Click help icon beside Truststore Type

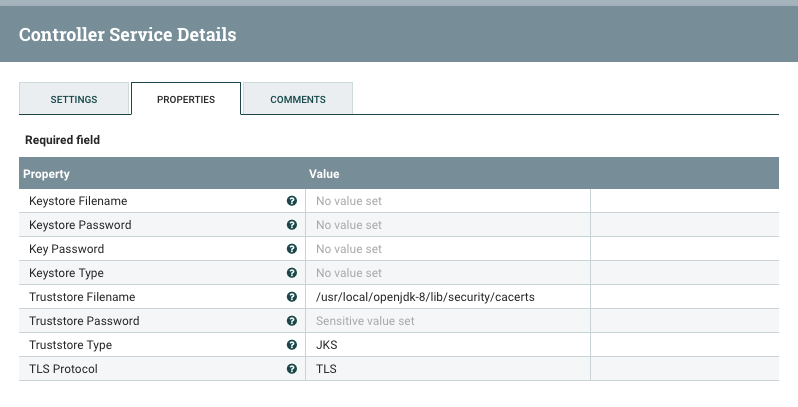click(292, 345)
